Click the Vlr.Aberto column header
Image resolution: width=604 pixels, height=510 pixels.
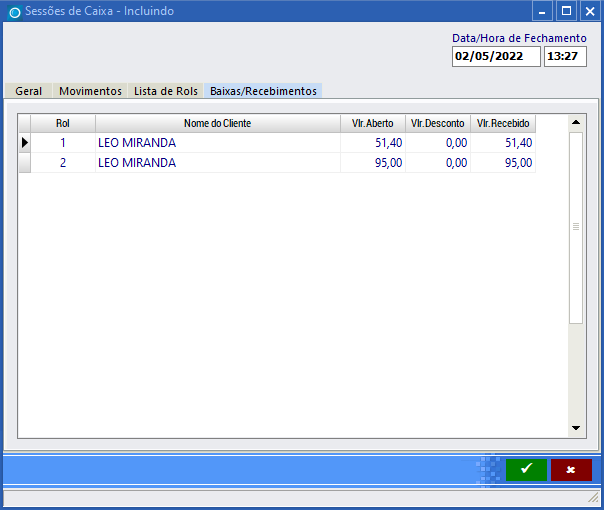(372, 123)
